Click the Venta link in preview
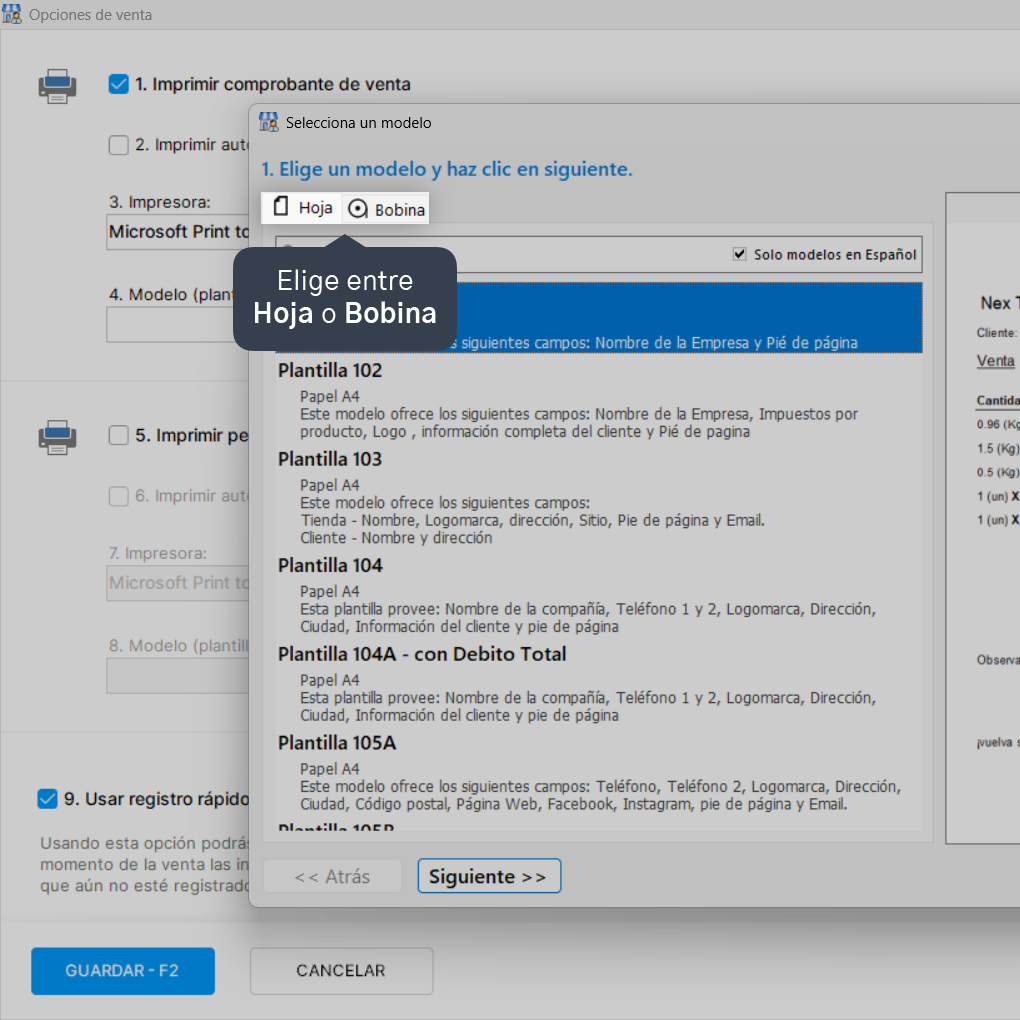 (x=995, y=361)
